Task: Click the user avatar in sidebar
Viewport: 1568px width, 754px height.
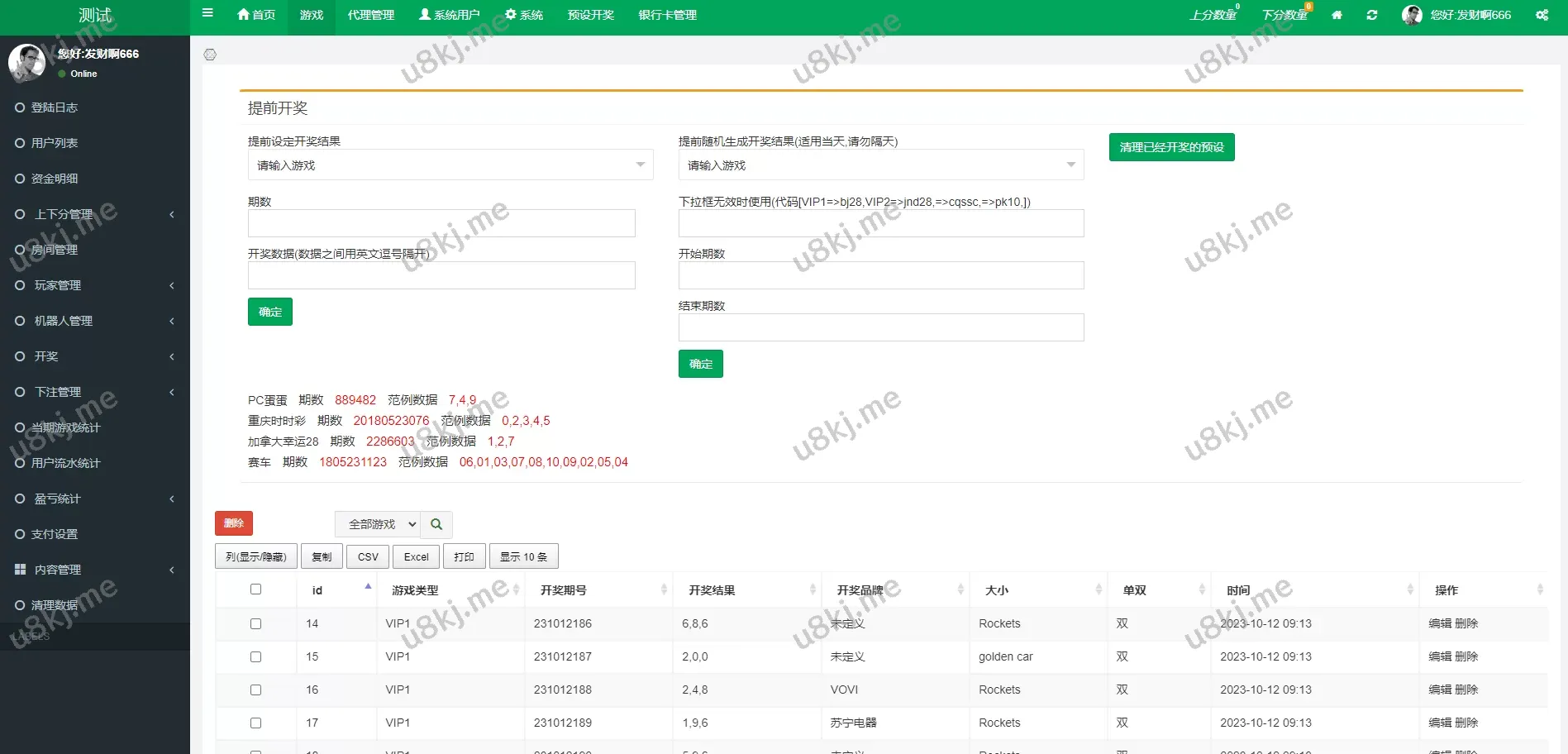Action: point(26,62)
